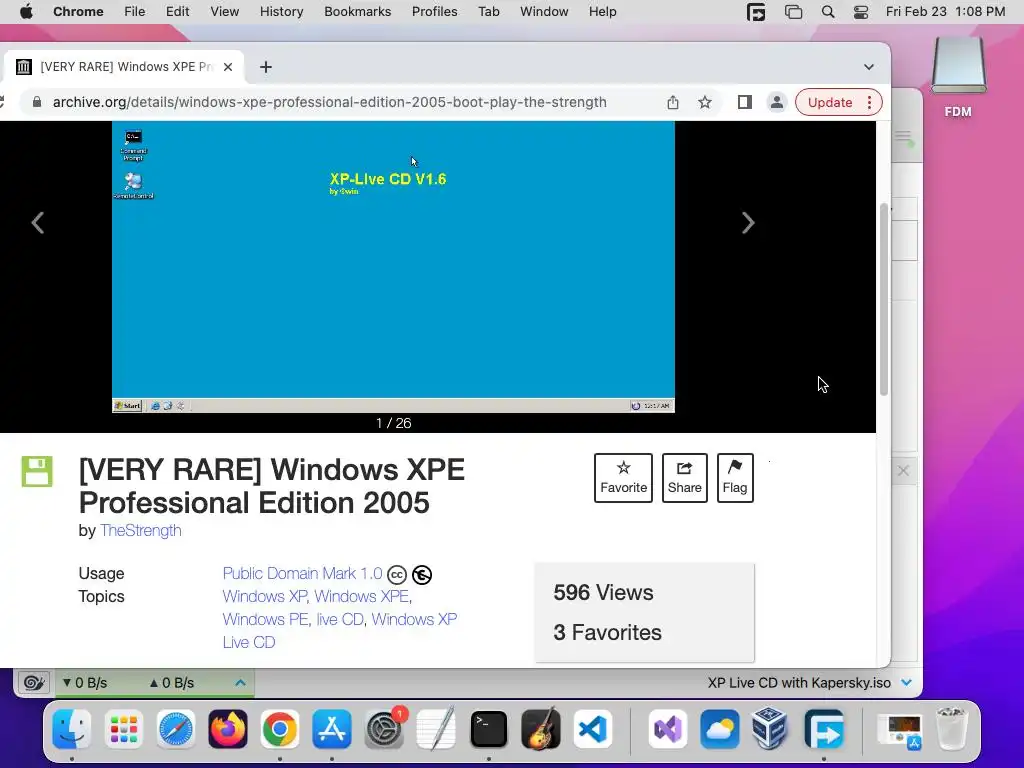Share this page from address bar

point(673,103)
